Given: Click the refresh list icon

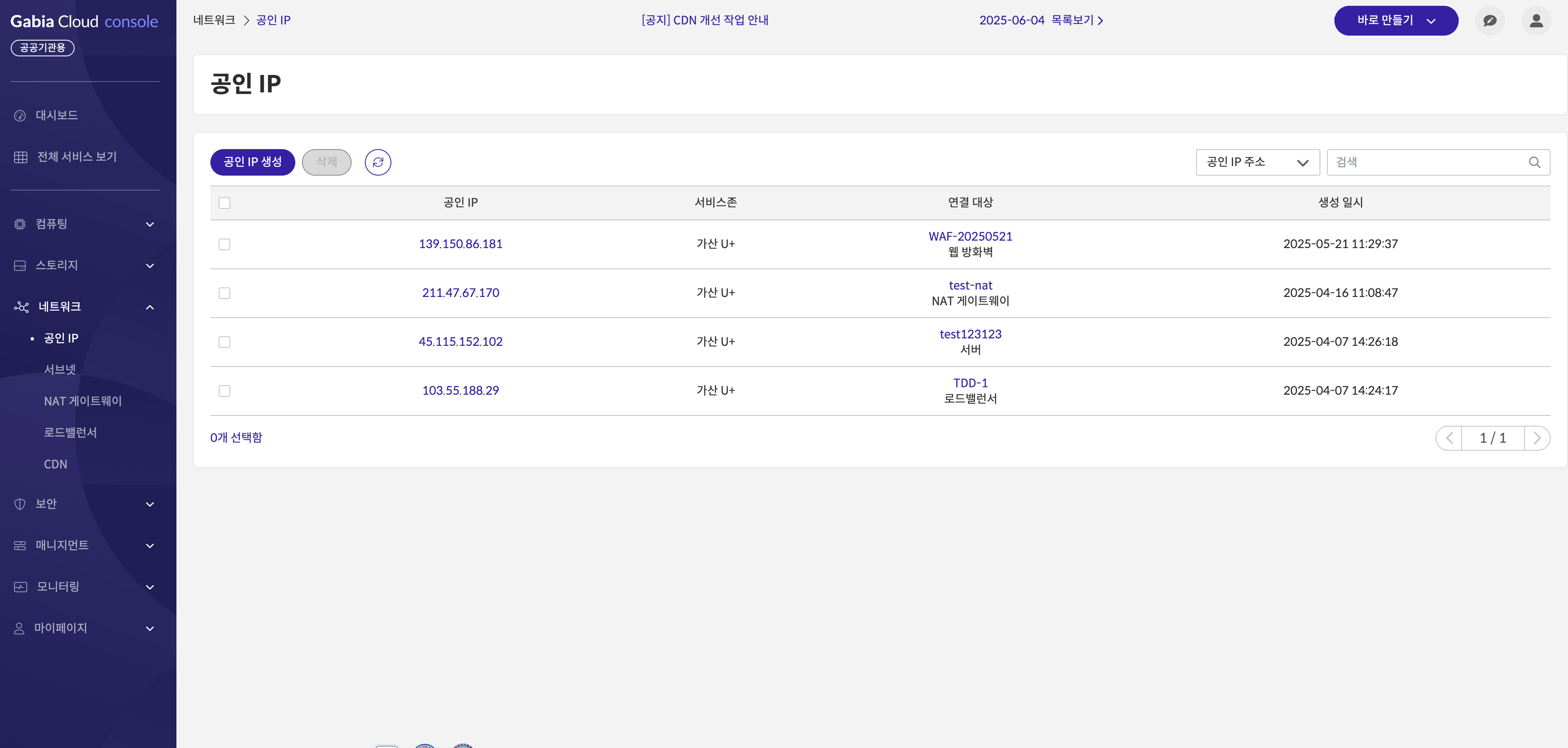Looking at the screenshot, I should [x=378, y=162].
